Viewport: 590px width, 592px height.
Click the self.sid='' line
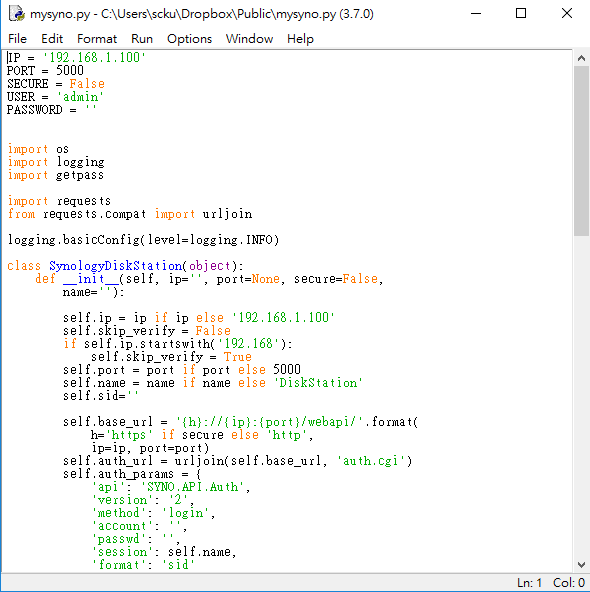(x=101, y=396)
